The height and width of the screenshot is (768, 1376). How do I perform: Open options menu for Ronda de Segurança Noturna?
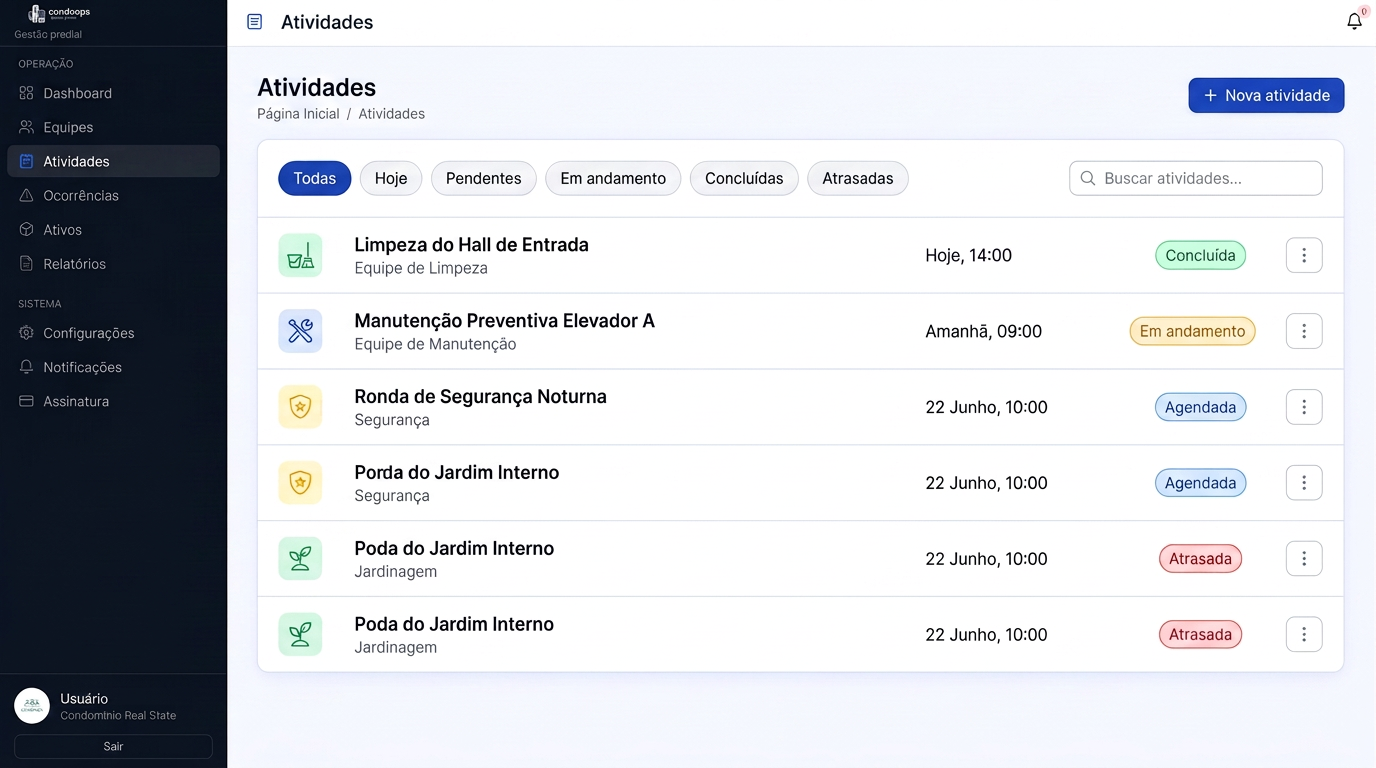[x=1304, y=407]
